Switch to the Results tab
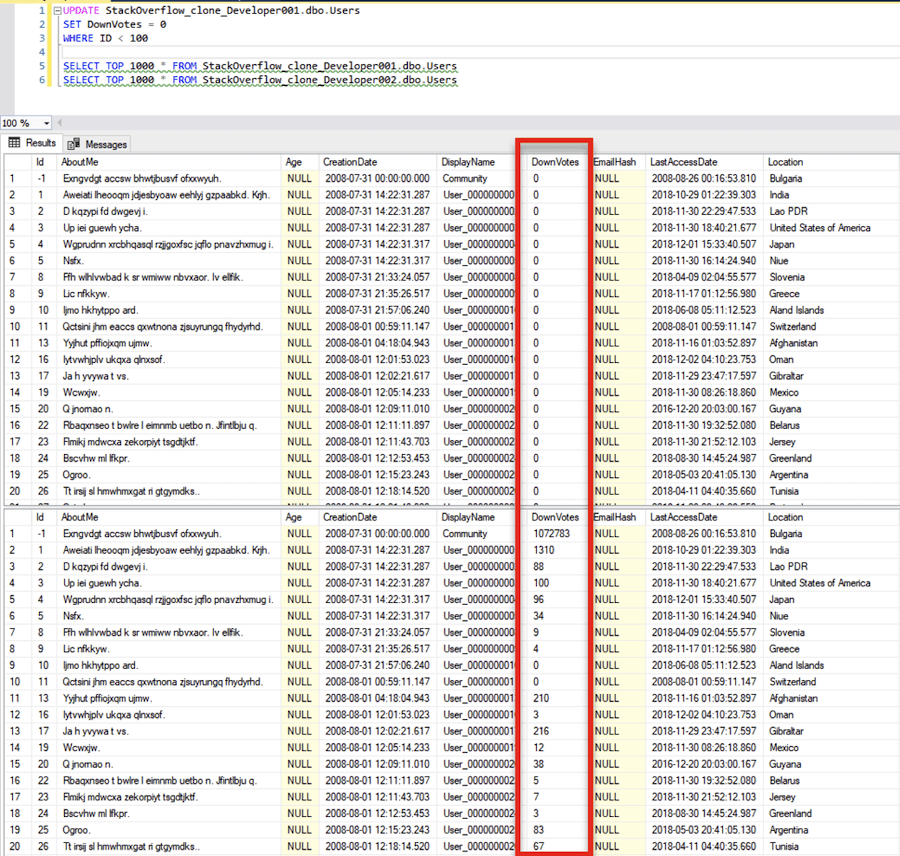 coord(40,142)
